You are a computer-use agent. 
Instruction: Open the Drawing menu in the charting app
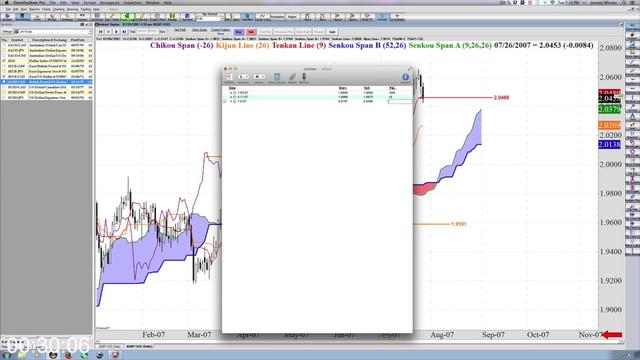(72, 9)
